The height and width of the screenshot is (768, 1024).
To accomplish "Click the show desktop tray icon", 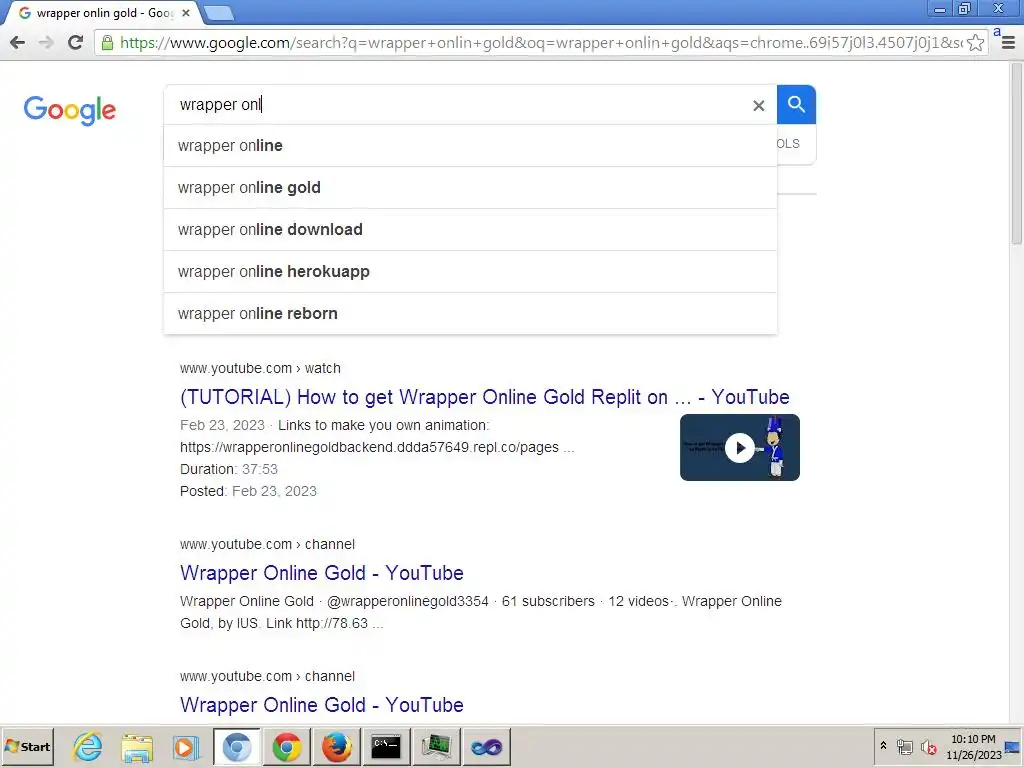I will point(1012,746).
